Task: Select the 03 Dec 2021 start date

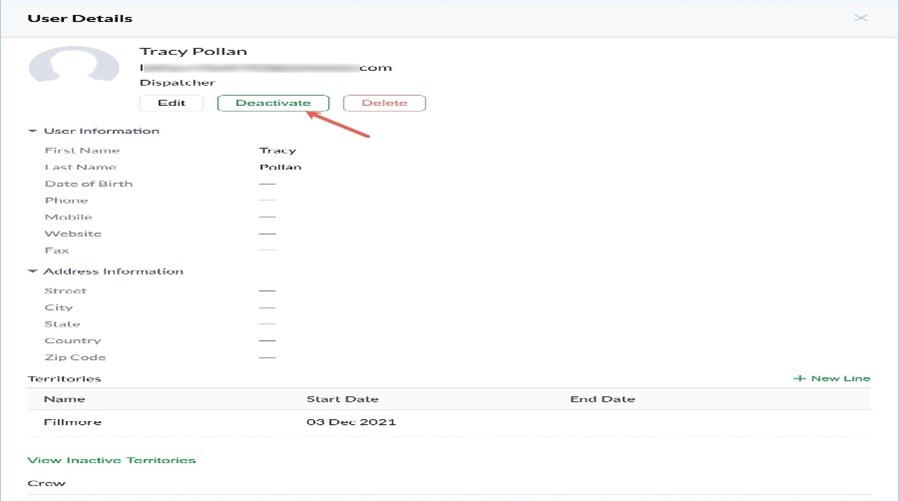Action: pyautogui.click(x=351, y=422)
